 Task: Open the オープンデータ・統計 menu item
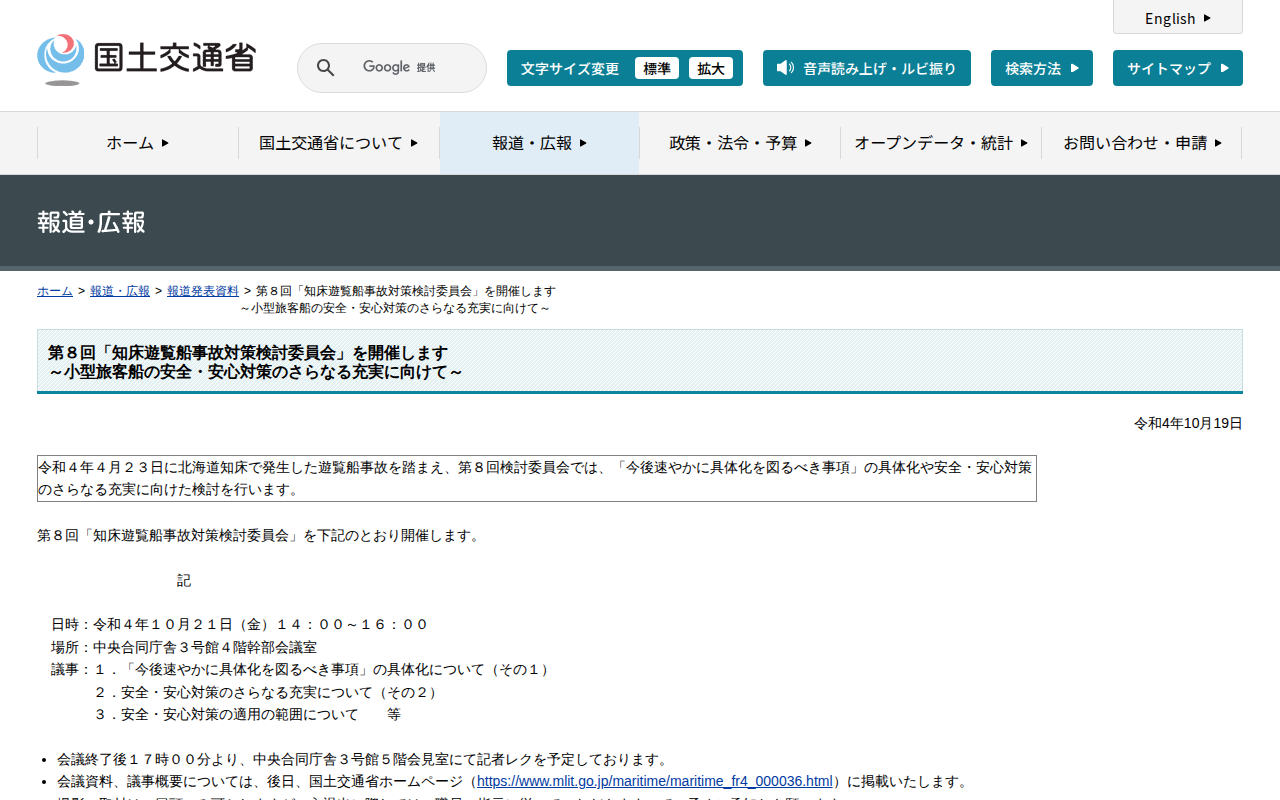point(940,143)
